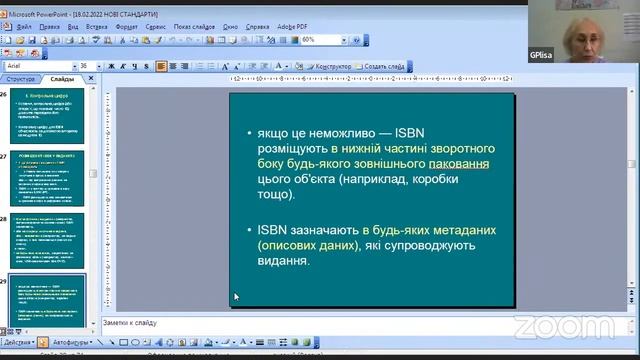Open the Правка menu
This screenshot has height=360, width=640.
click(49, 27)
